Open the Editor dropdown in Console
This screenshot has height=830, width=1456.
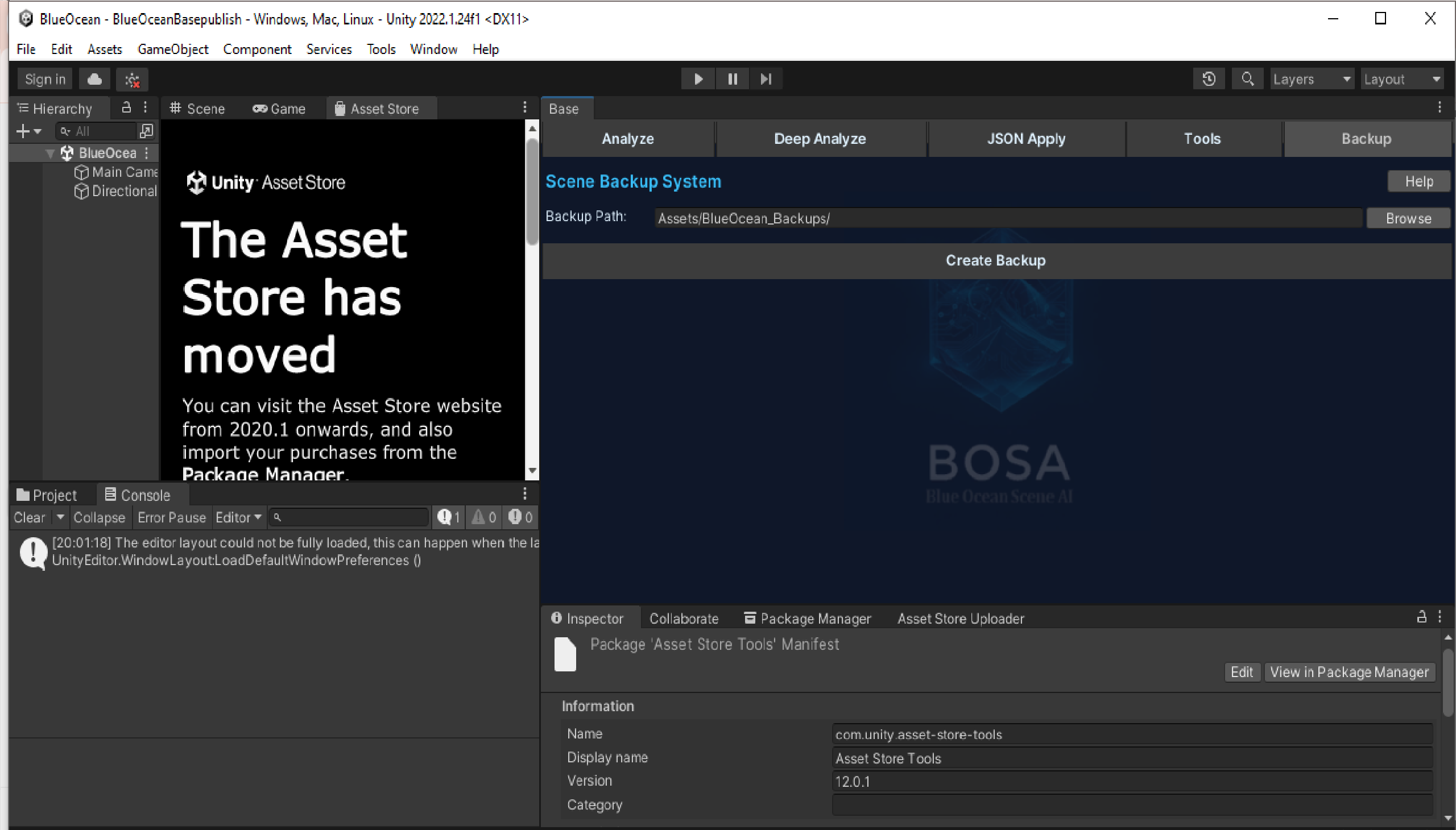click(x=238, y=517)
